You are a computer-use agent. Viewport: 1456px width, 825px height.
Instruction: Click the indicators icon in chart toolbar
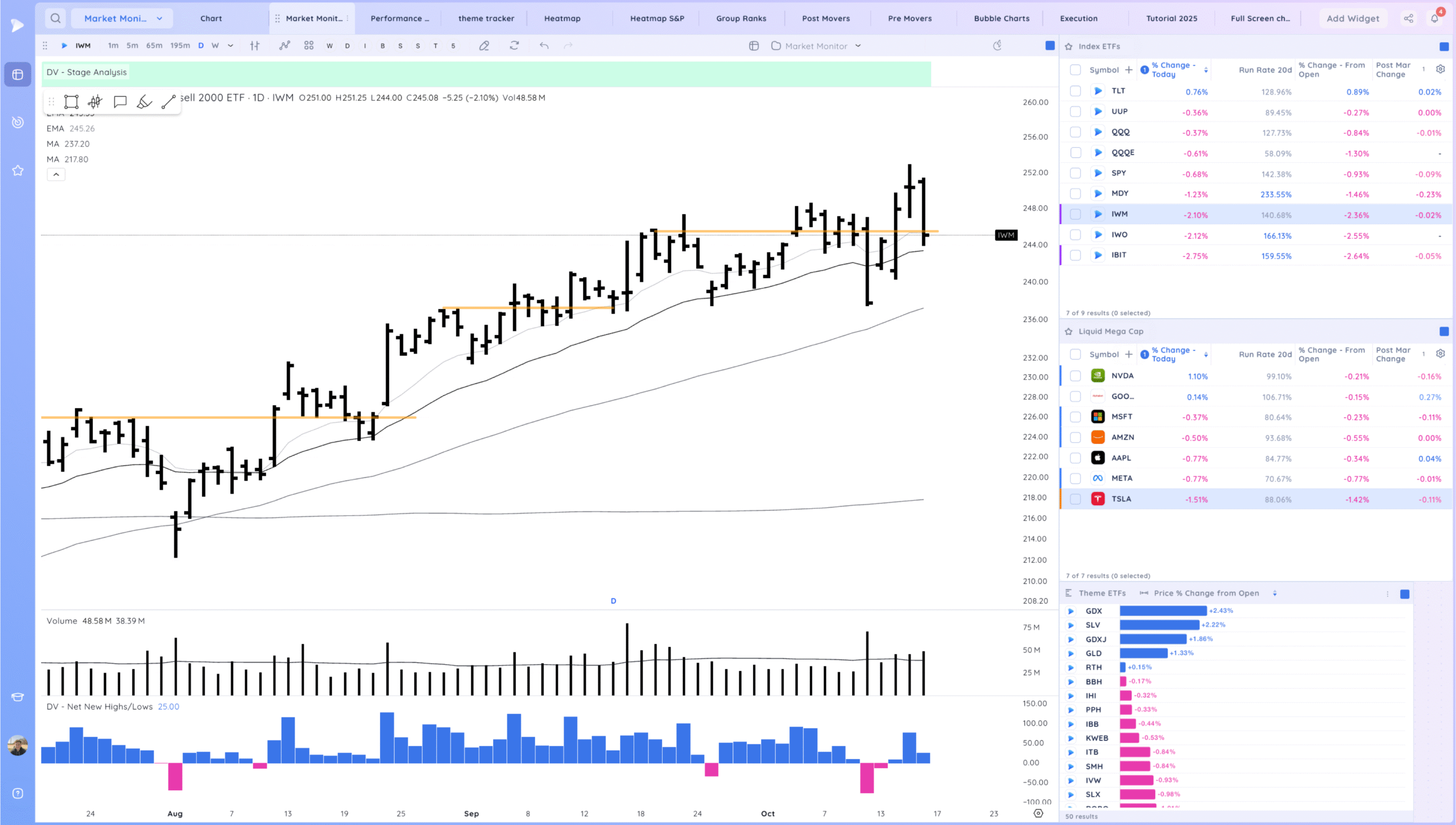click(x=284, y=46)
